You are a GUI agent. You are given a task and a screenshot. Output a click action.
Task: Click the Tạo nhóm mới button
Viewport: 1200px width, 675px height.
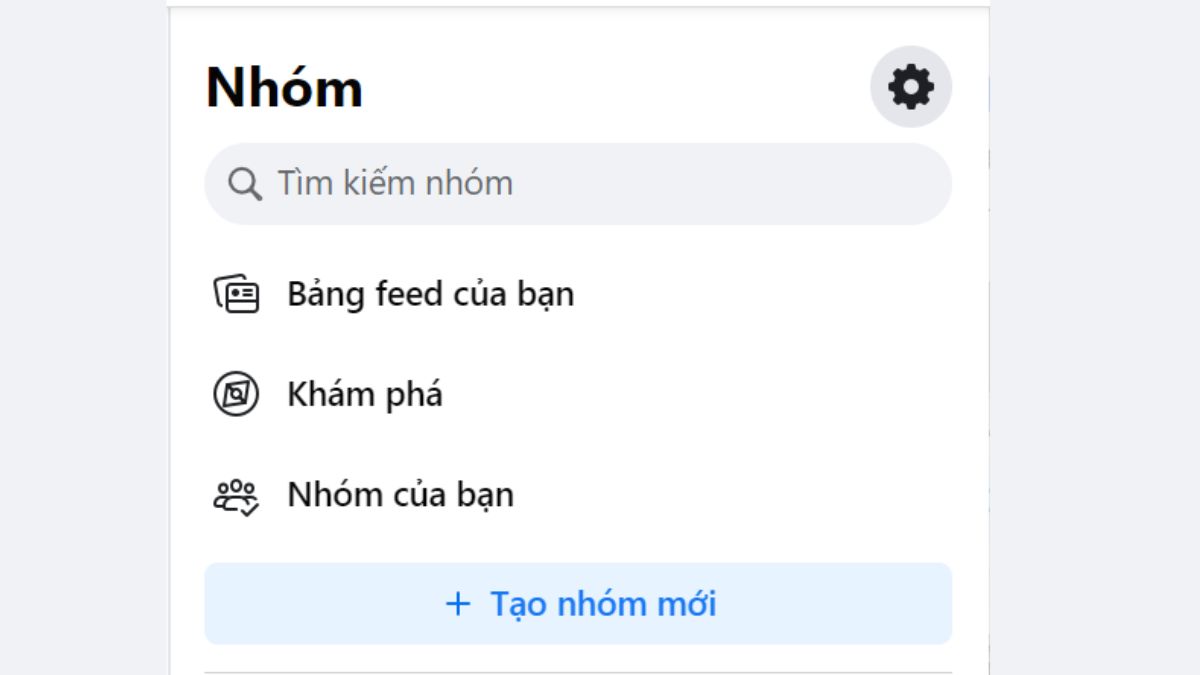[x=578, y=604]
